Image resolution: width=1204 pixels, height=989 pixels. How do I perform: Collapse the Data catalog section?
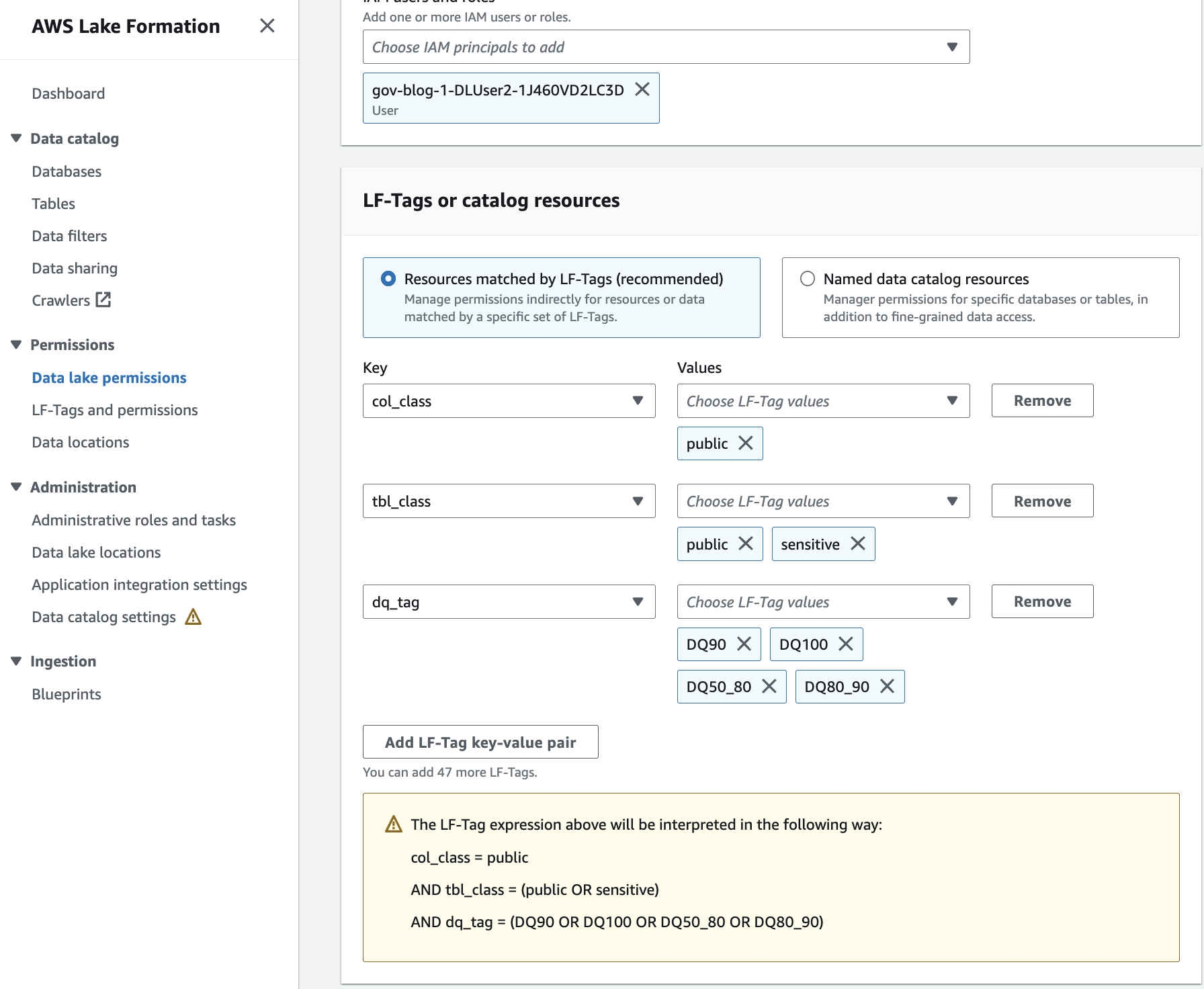pos(16,138)
